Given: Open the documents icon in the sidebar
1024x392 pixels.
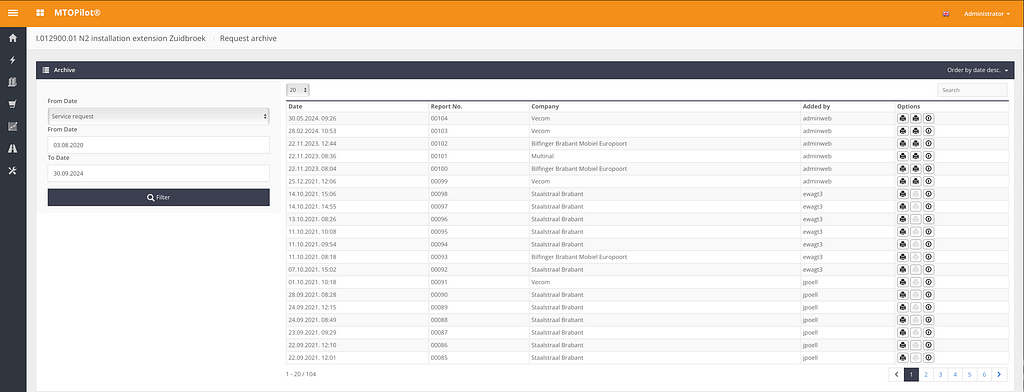Looking at the screenshot, I should (x=12, y=82).
